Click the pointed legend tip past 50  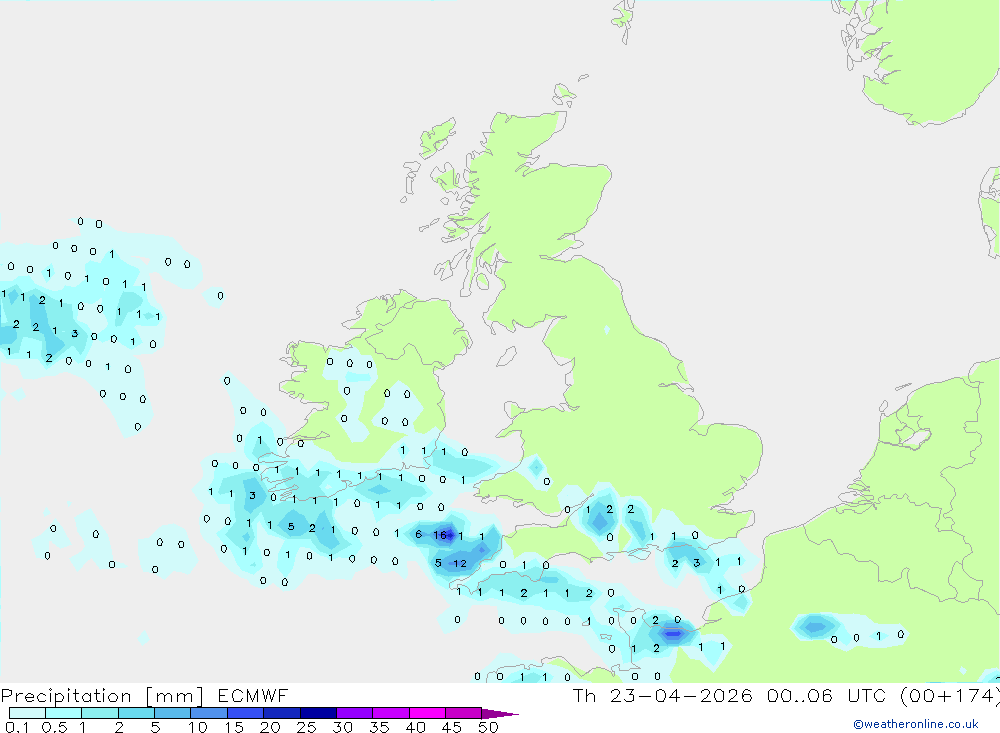(x=500, y=713)
